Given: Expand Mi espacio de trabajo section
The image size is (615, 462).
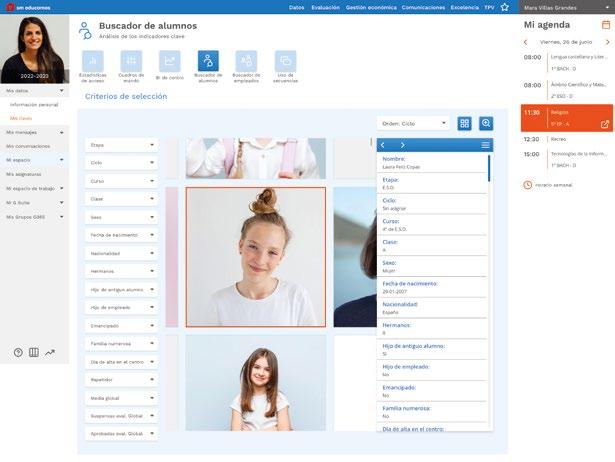Looking at the screenshot, I should point(35,189).
